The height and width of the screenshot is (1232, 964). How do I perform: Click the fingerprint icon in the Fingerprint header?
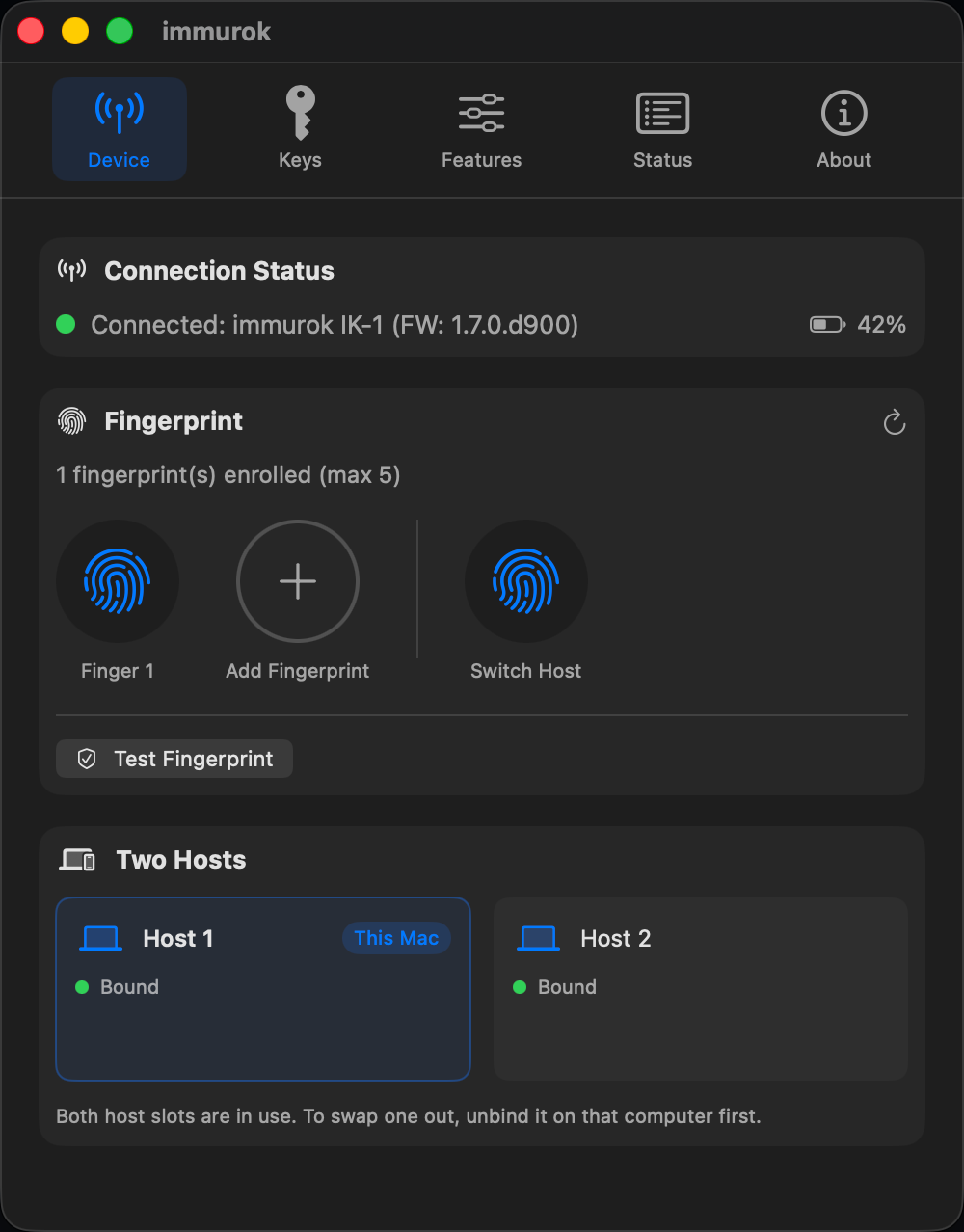pos(71,421)
